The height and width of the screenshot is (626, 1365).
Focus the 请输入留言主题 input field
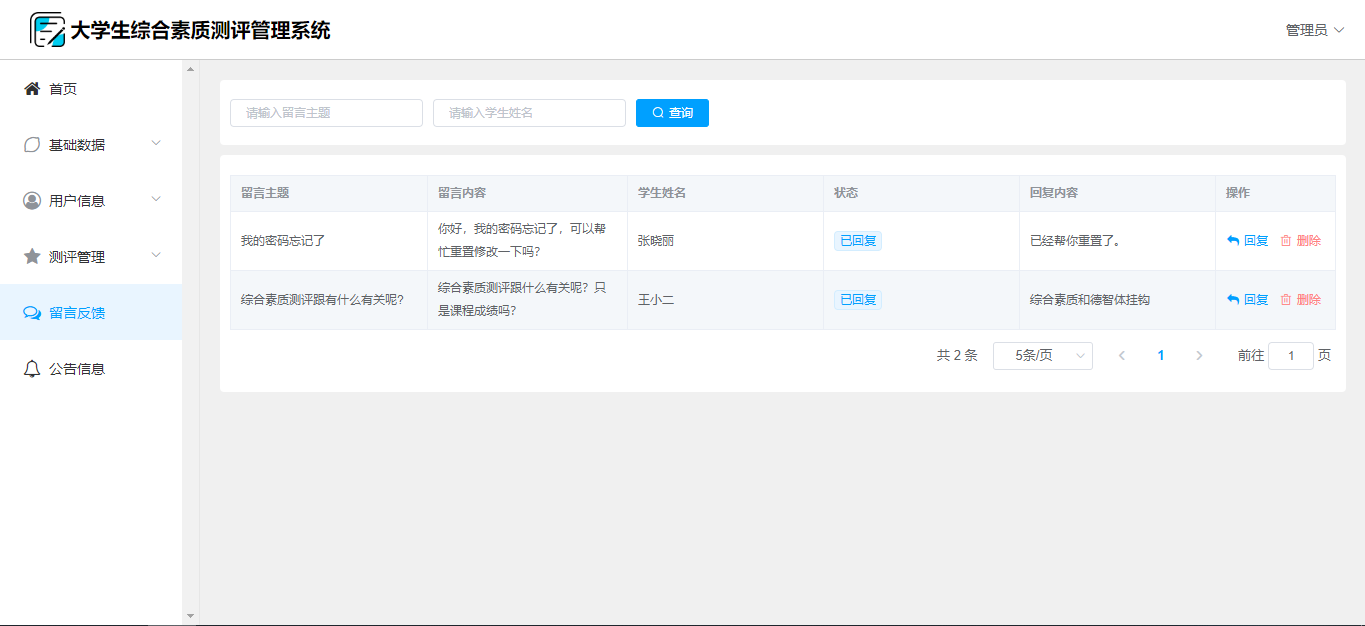pyautogui.click(x=326, y=113)
